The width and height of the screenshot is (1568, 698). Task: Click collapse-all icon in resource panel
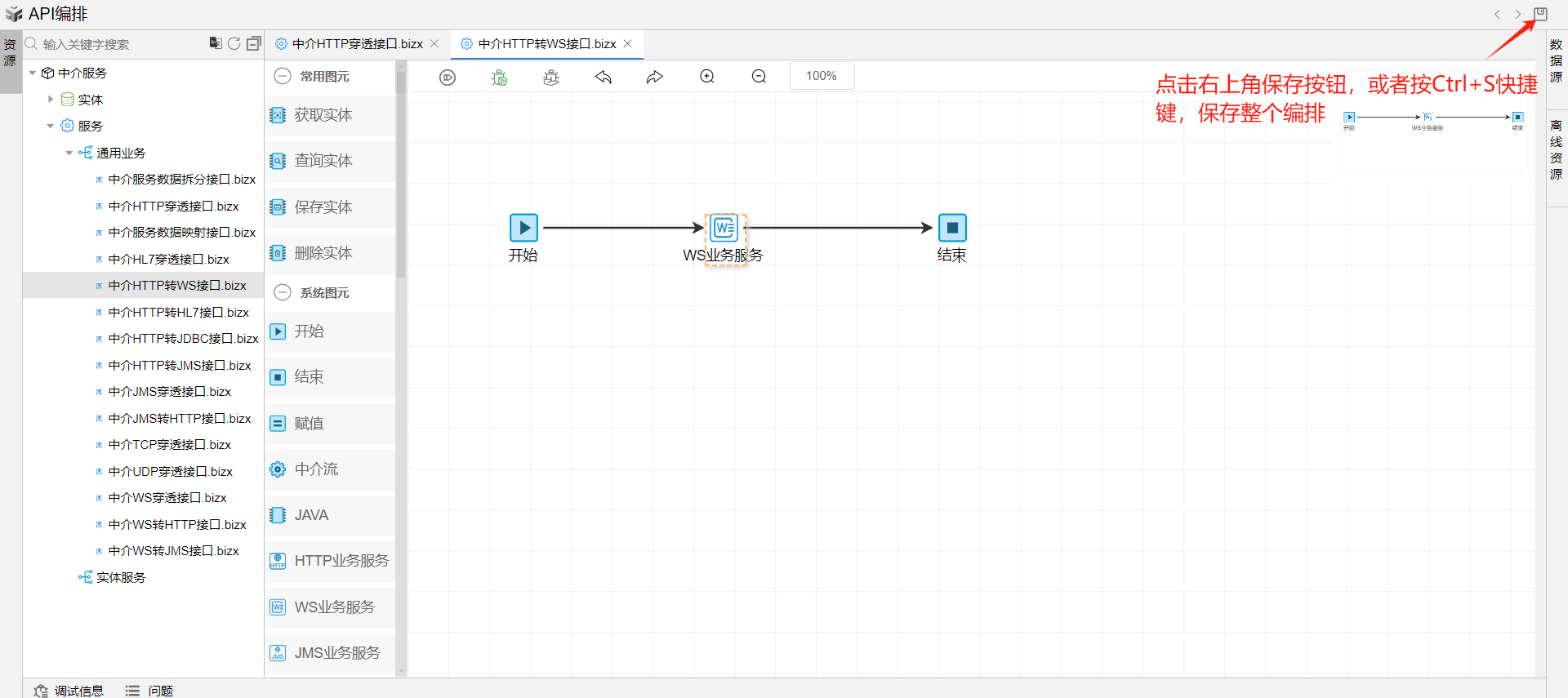click(253, 43)
